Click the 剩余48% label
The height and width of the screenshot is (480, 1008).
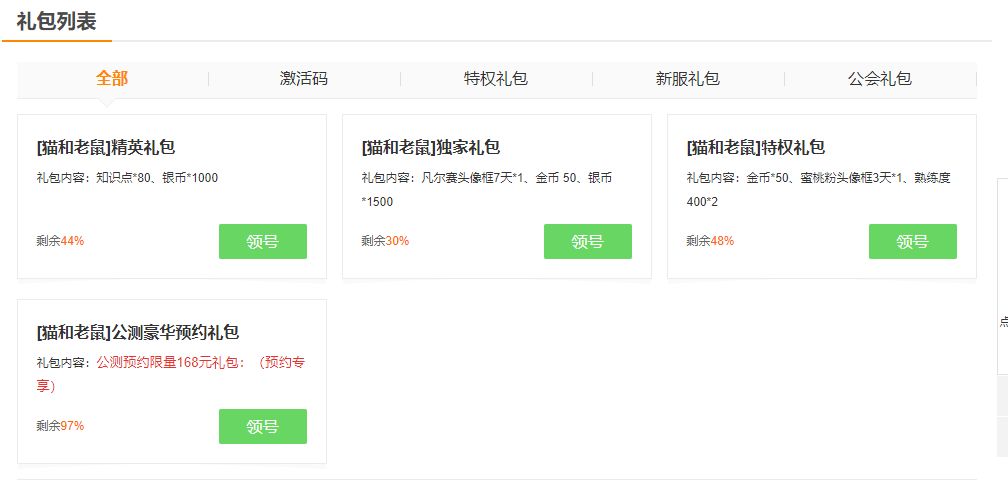(x=710, y=241)
